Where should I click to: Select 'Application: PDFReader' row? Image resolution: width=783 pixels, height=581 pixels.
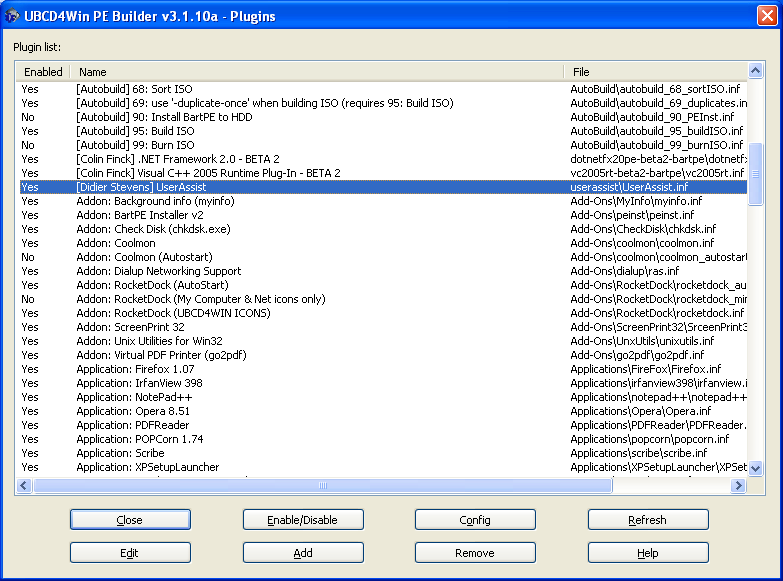(x=383, y=425)
